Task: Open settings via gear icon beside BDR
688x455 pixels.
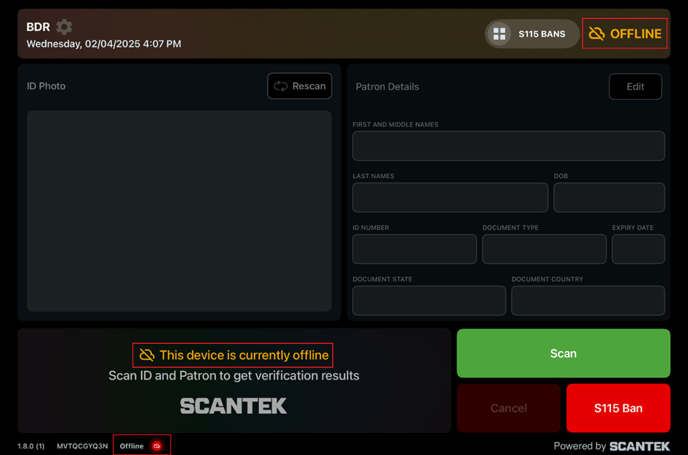Action: (x=64, y=27)
